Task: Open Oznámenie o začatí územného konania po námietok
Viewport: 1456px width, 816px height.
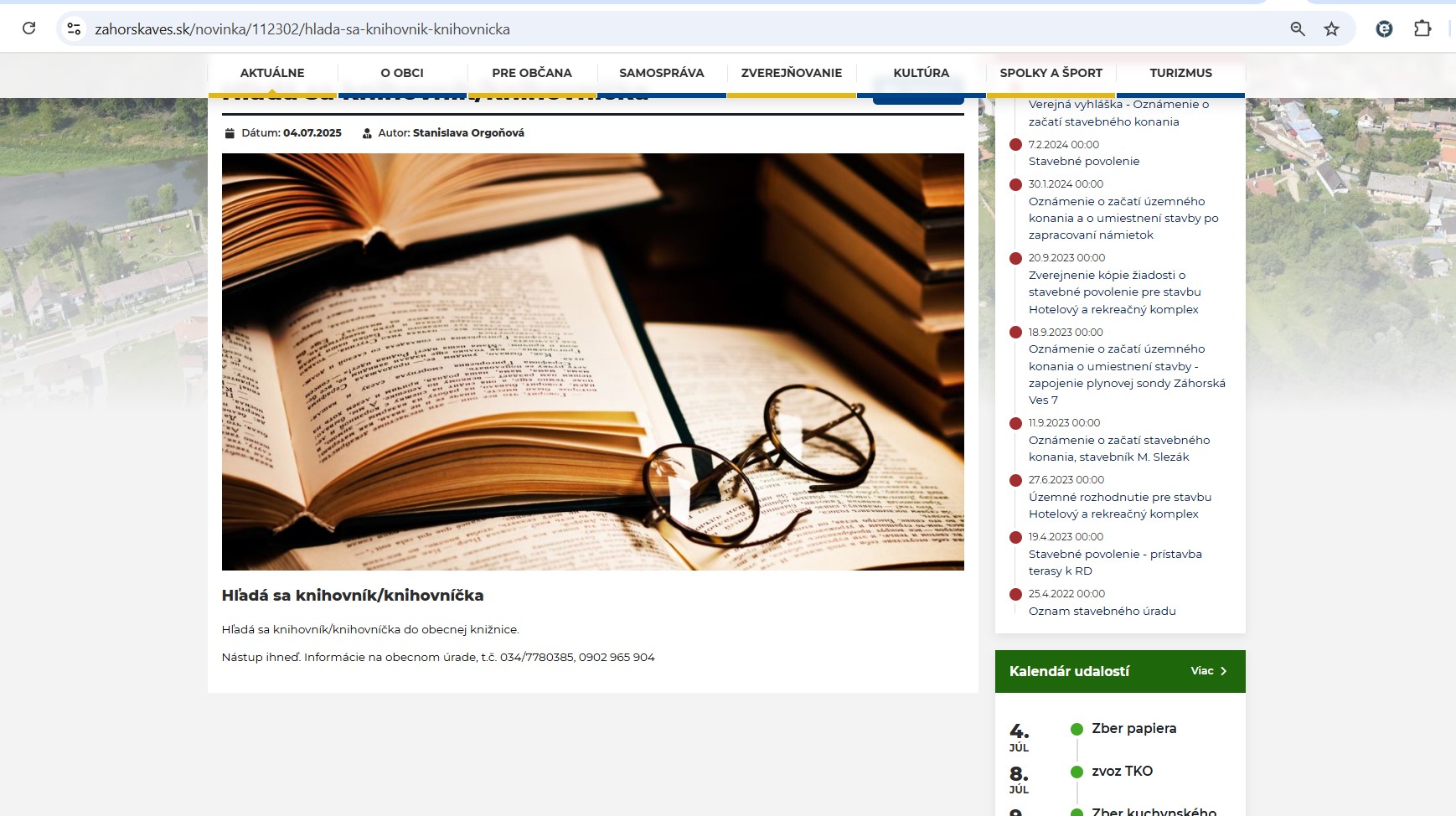Action: pos(1123,218)
